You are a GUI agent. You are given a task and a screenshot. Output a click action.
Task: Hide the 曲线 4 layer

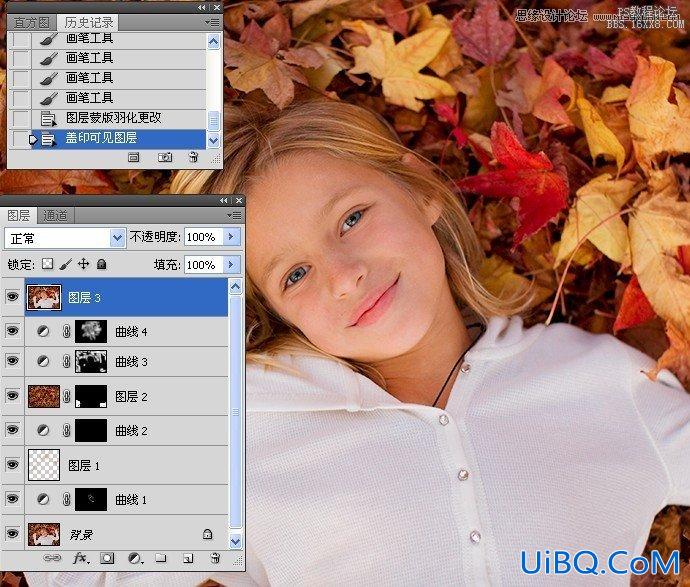point(12,330)
